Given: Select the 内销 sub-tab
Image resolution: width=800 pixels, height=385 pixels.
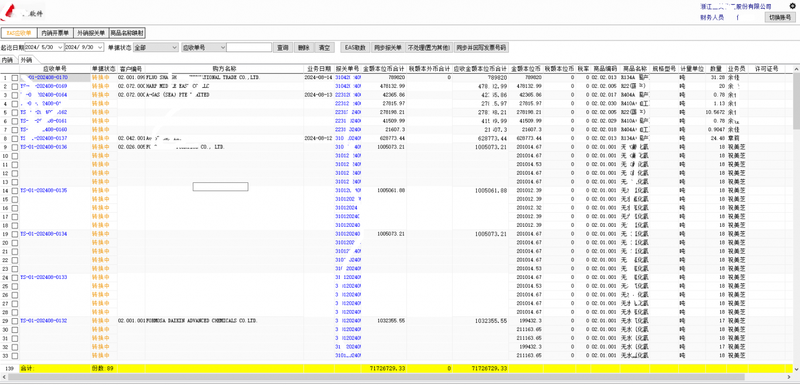Looking at the screenshot, I should pyautogui.click(x=7, y=60).
